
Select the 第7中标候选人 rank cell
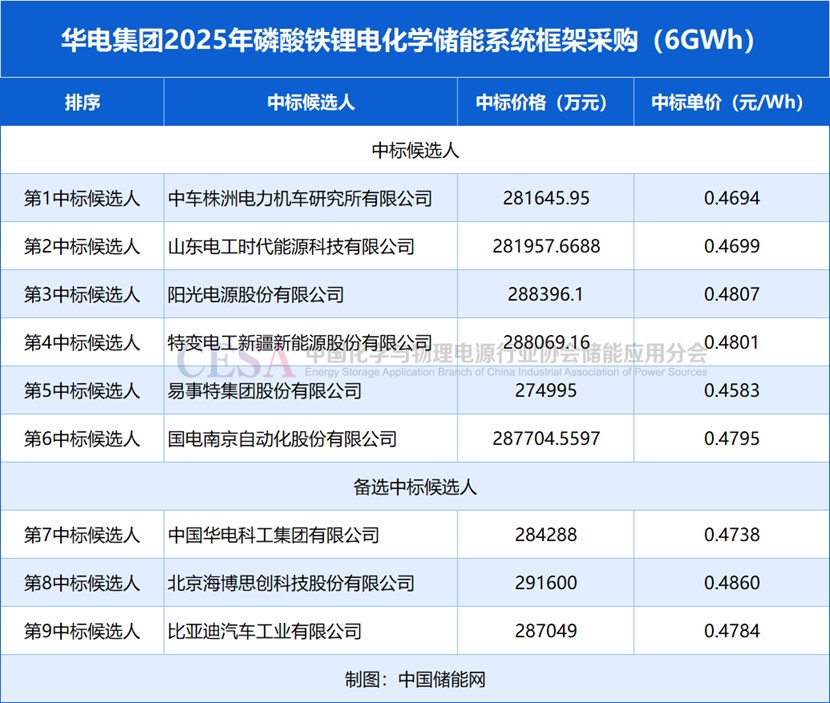82,535
